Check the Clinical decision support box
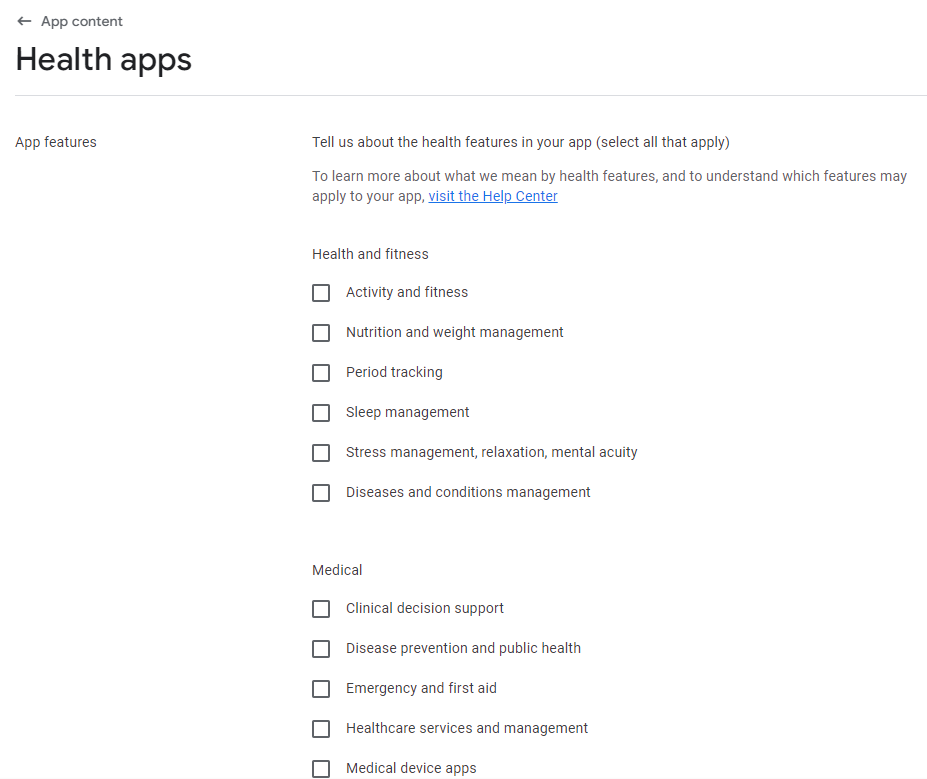 tap(321, 609)
